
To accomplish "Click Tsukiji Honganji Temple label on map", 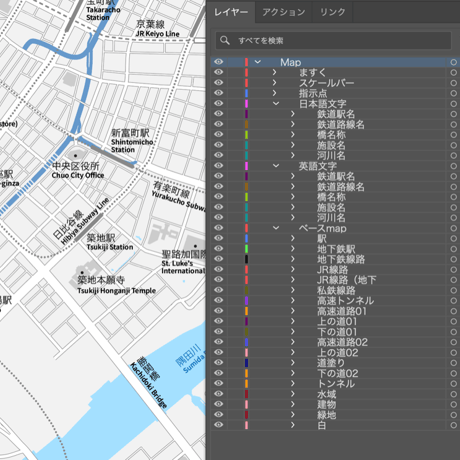I will pyautogui.click(x=116, y=291).
